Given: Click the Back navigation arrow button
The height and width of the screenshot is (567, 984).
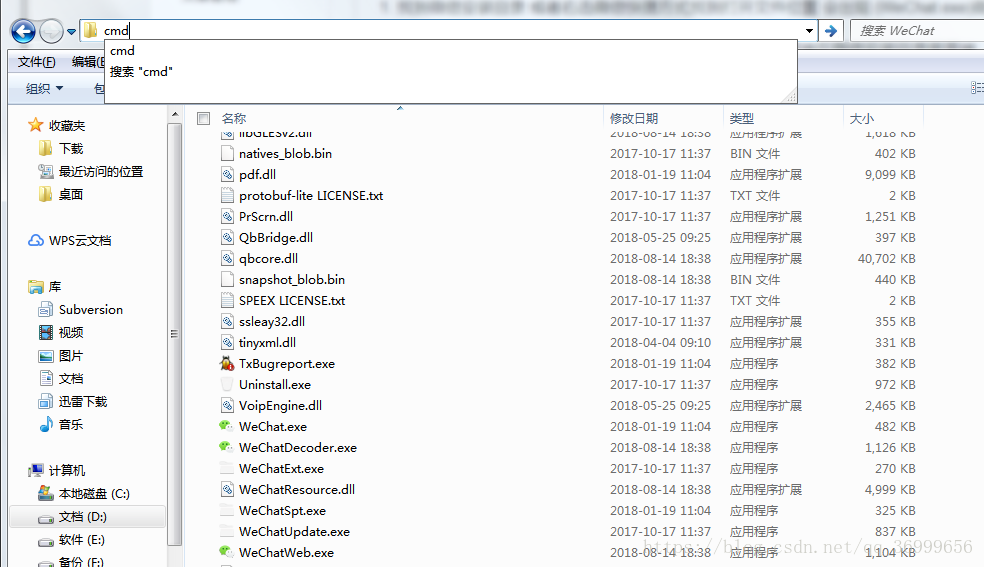Looking at the screenshot, I should pos(23,31).
